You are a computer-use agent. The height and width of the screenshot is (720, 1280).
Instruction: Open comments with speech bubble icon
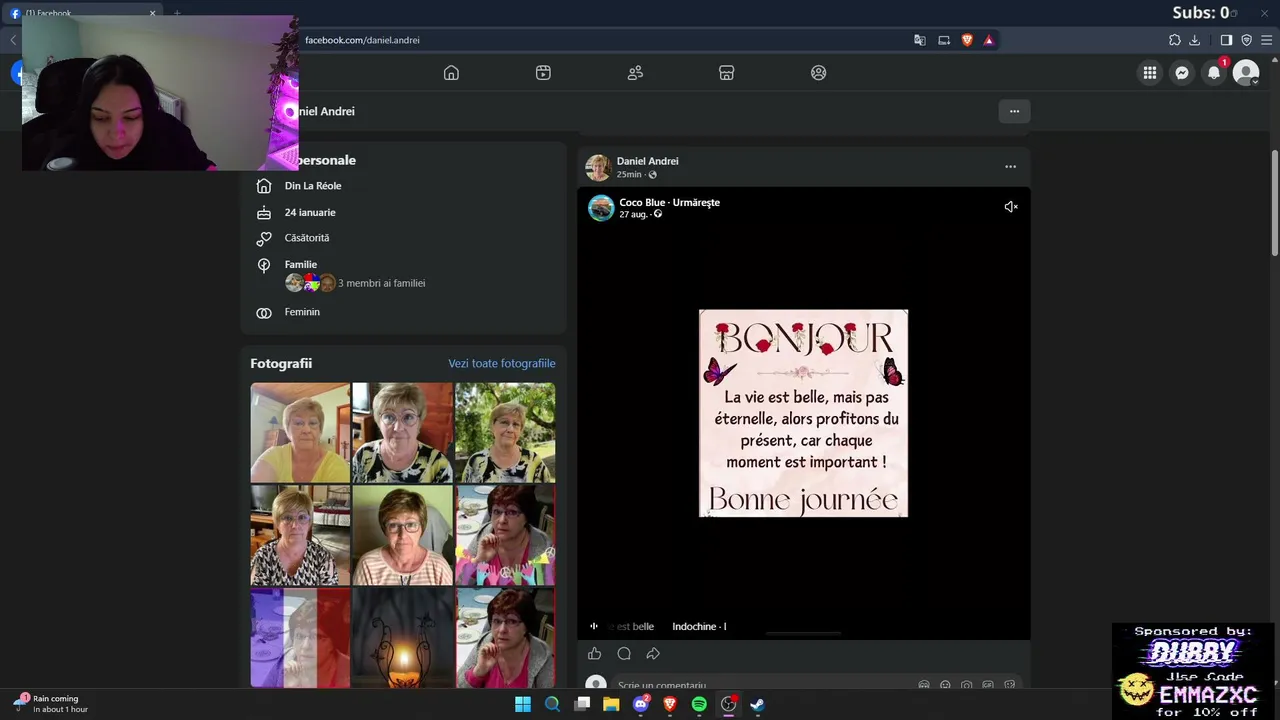(624, 654)
